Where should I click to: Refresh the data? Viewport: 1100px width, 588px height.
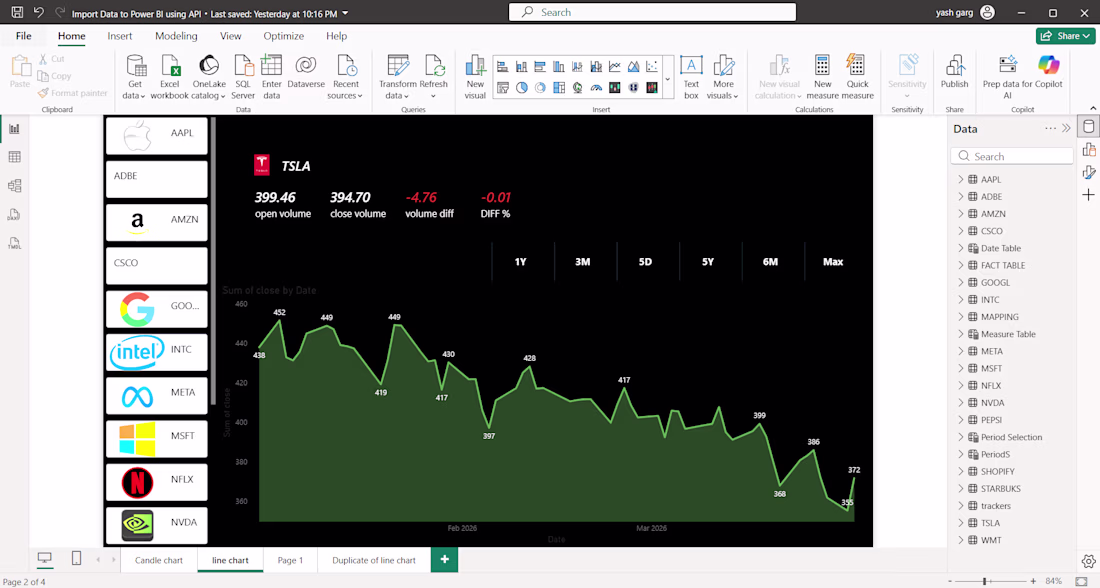(x=434, y=77)
